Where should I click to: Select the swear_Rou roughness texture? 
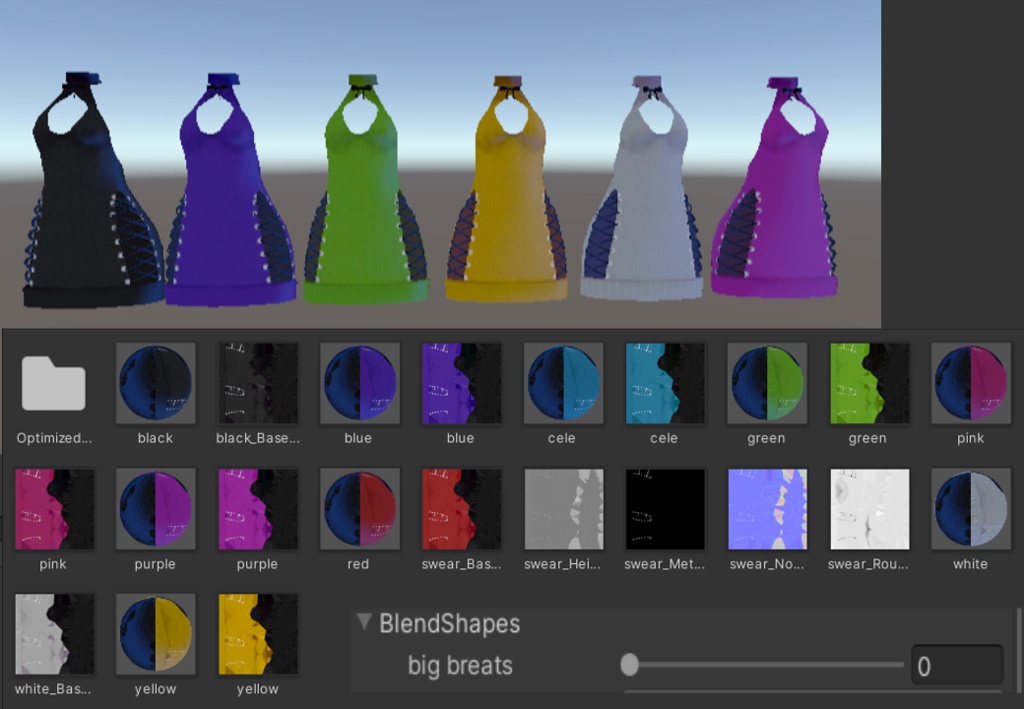[869, 509]
